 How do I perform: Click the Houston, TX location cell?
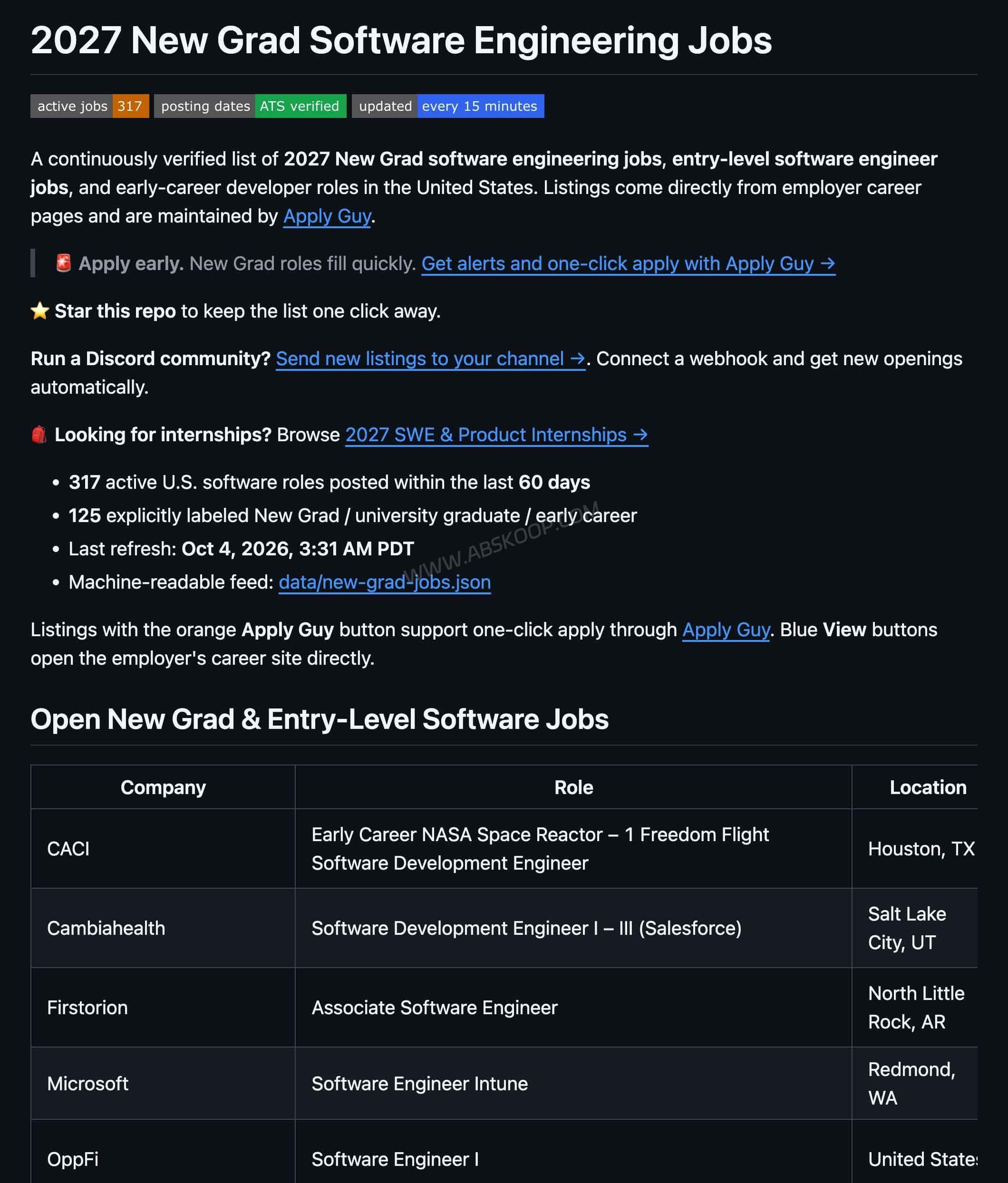tap(915, 849)
